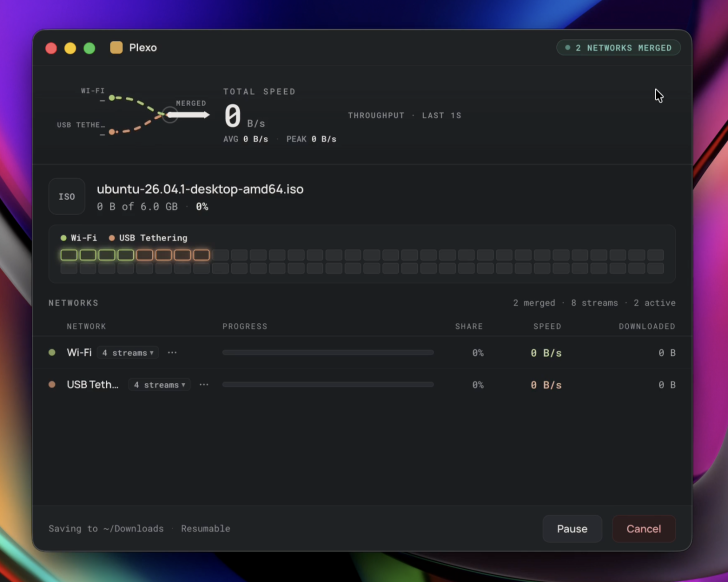This screenshot has width=728, height=582.
Task: Click the first orange USB Tethering chunk block
Action: point(144,255)
